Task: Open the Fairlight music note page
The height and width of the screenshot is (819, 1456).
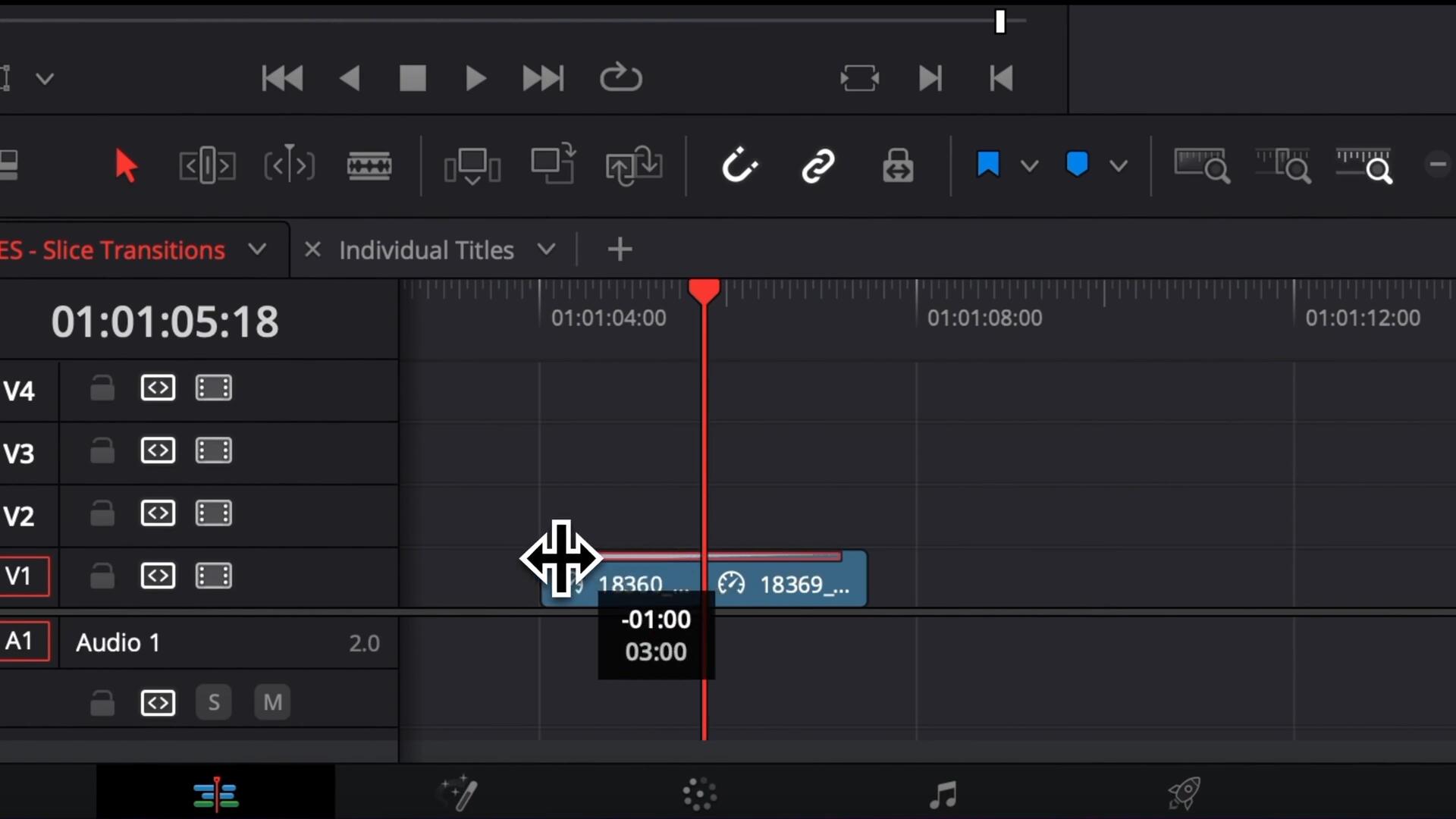Action: pos(943,793)
